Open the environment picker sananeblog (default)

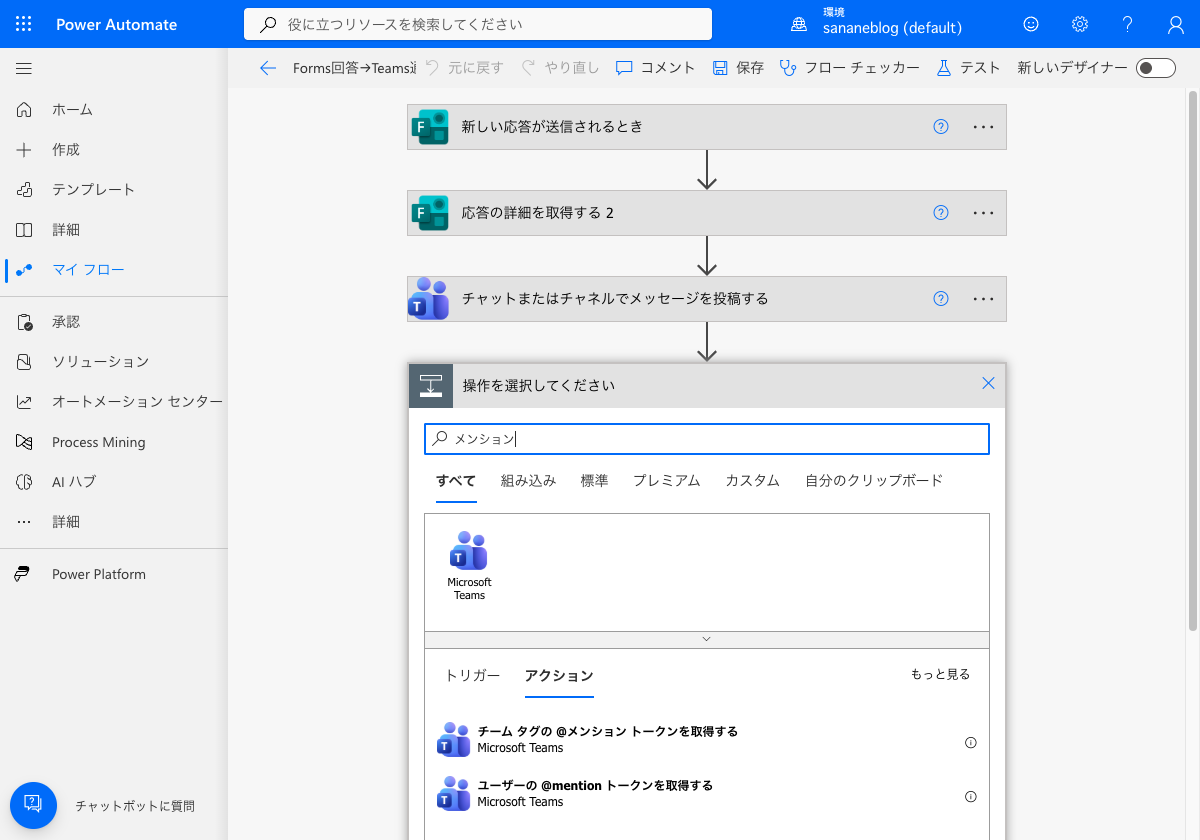(x=877, y=24)
